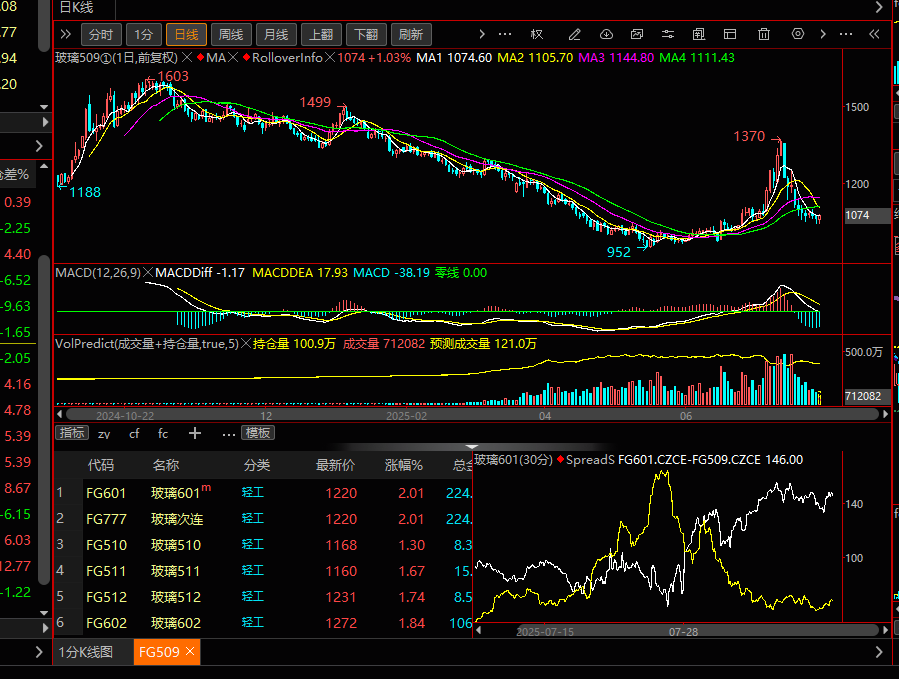Select the 周线 weekly period tab
Viewport: 899px width, 679px height.
point(230,34)
